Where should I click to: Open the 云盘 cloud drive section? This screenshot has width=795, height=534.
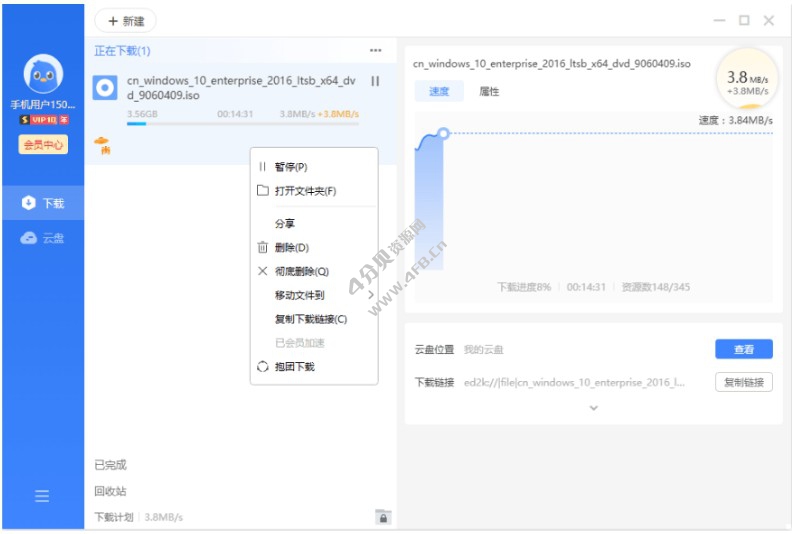(43, 238)
